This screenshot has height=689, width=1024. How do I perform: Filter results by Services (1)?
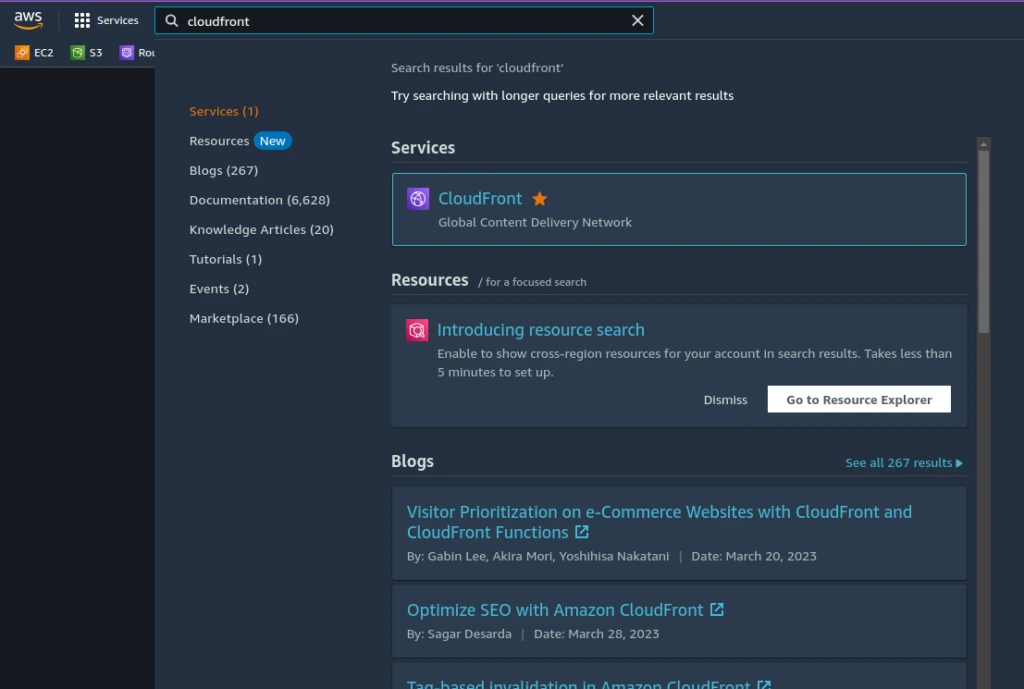pos(224,112)
